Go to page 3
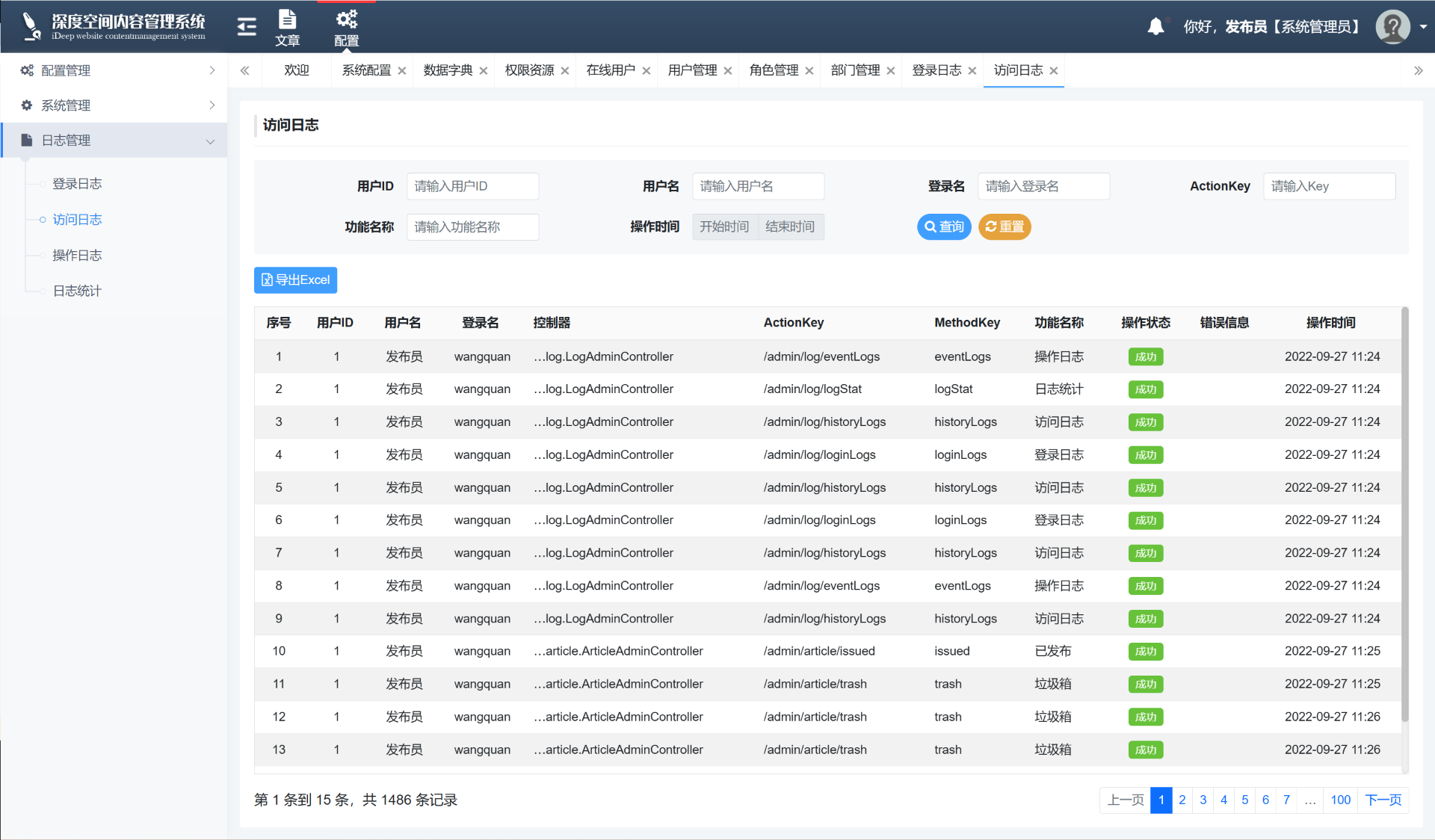 (x=1203, y=800)
